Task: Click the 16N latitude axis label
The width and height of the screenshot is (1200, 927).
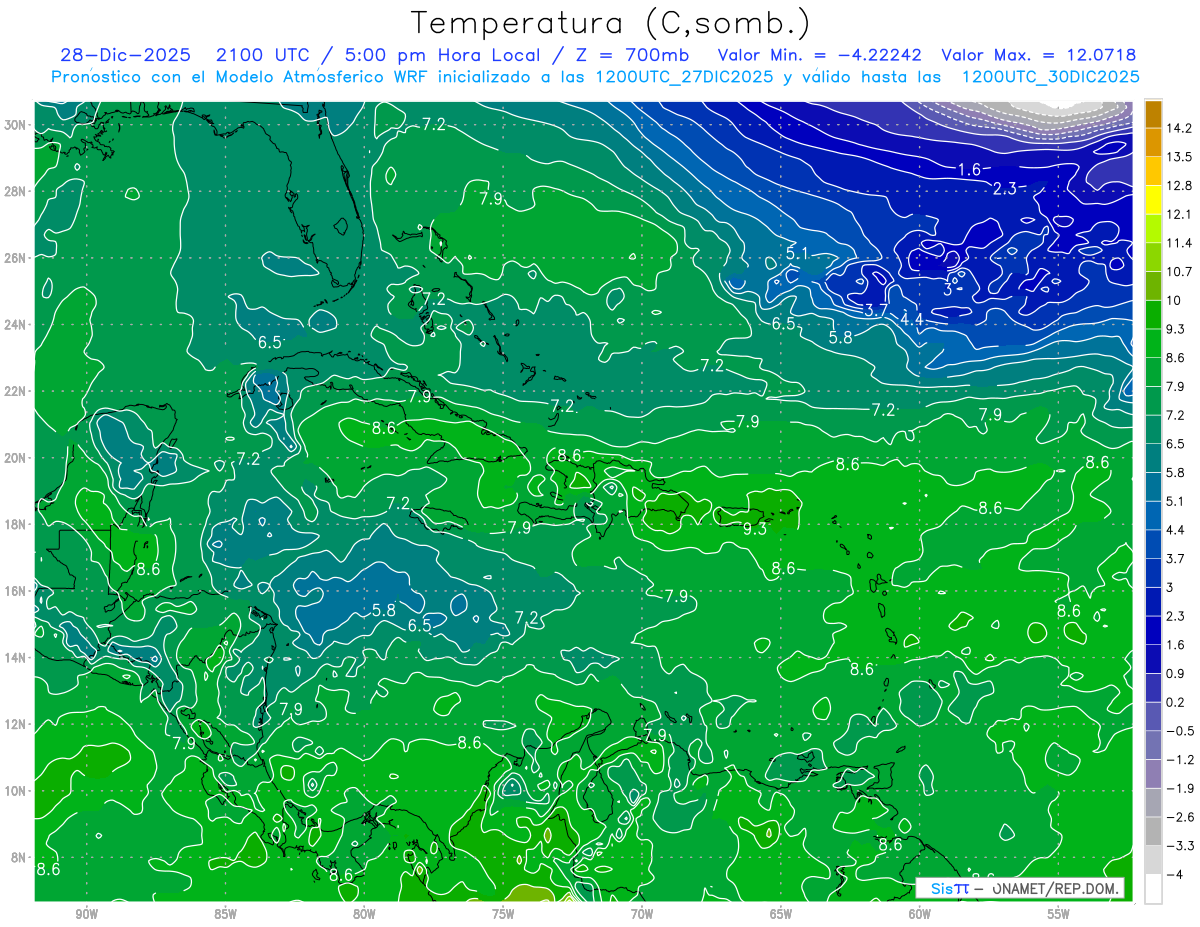Action: 15,591
